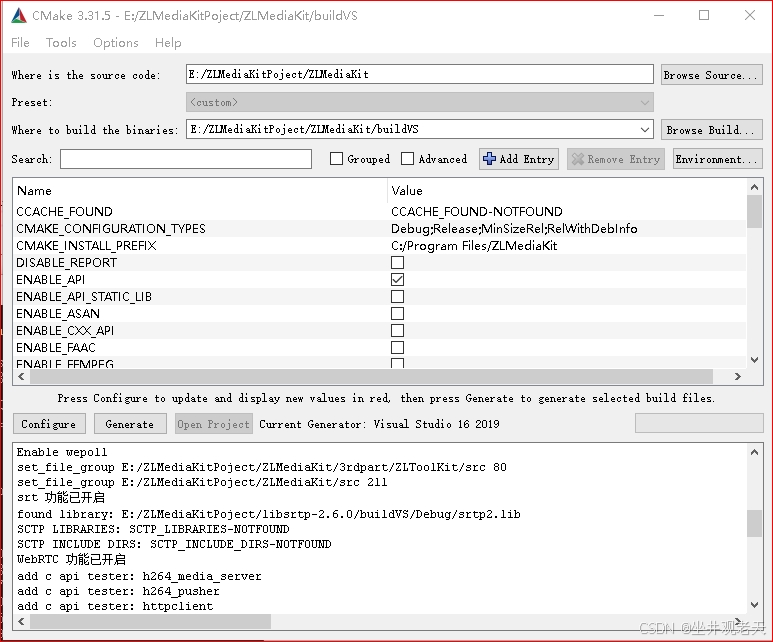Select the CMAKE_INSTALL_PREFIX entry
Image resolution: width=773 pixels, height=642 pixels.
(86, 246)
